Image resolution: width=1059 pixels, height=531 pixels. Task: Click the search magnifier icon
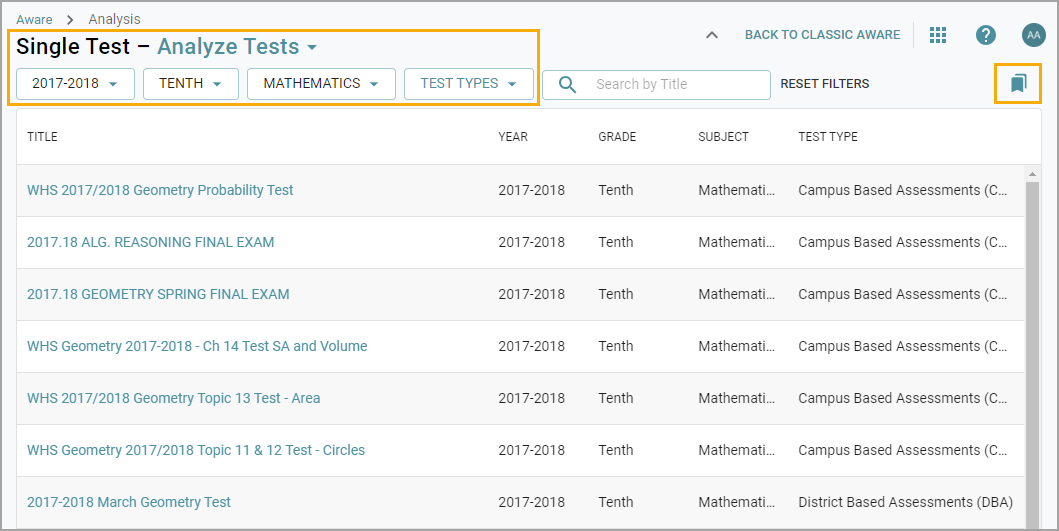[x=567, y=85]
